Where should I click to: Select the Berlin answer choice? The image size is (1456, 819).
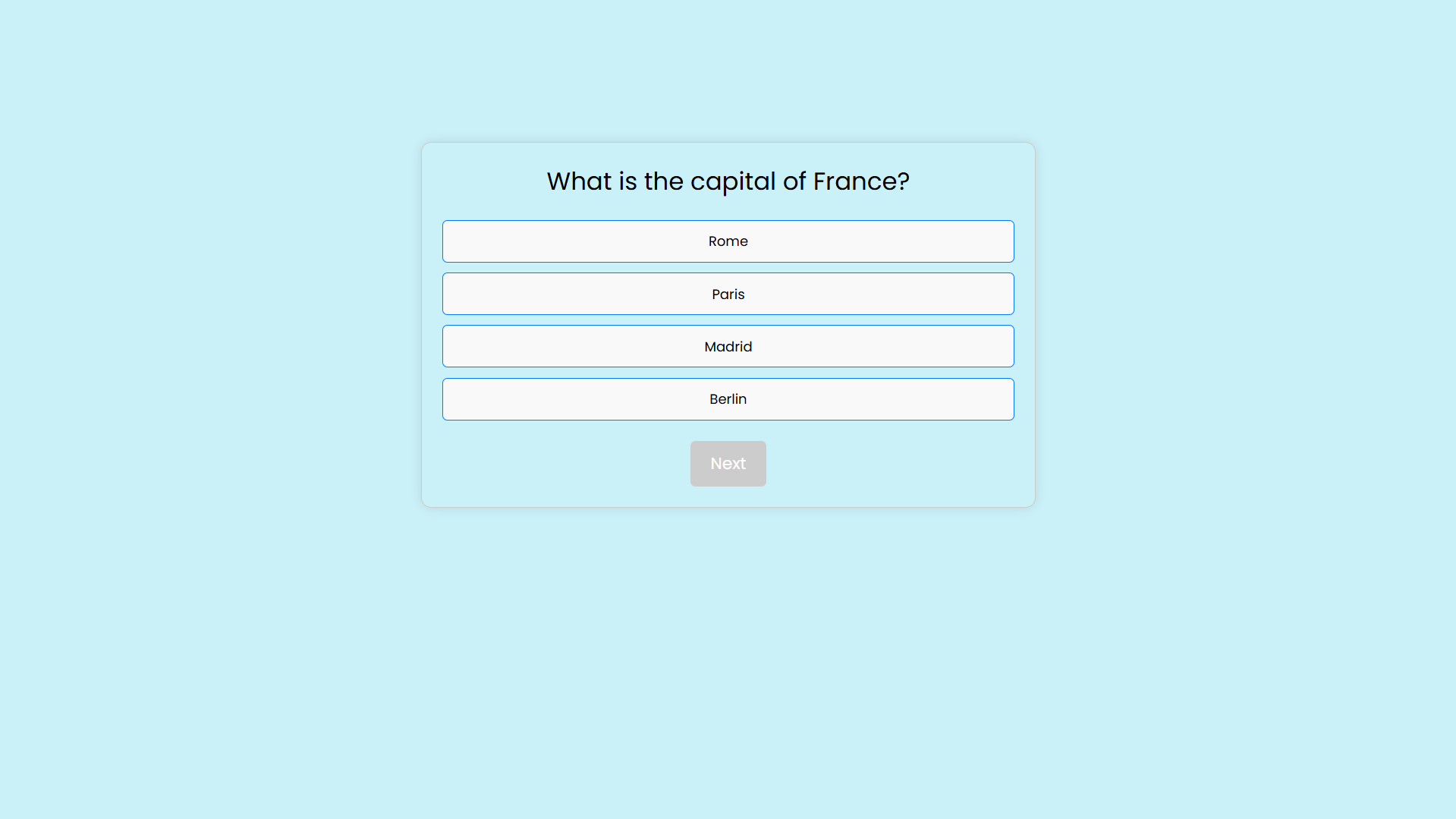(x=728, y=399)
